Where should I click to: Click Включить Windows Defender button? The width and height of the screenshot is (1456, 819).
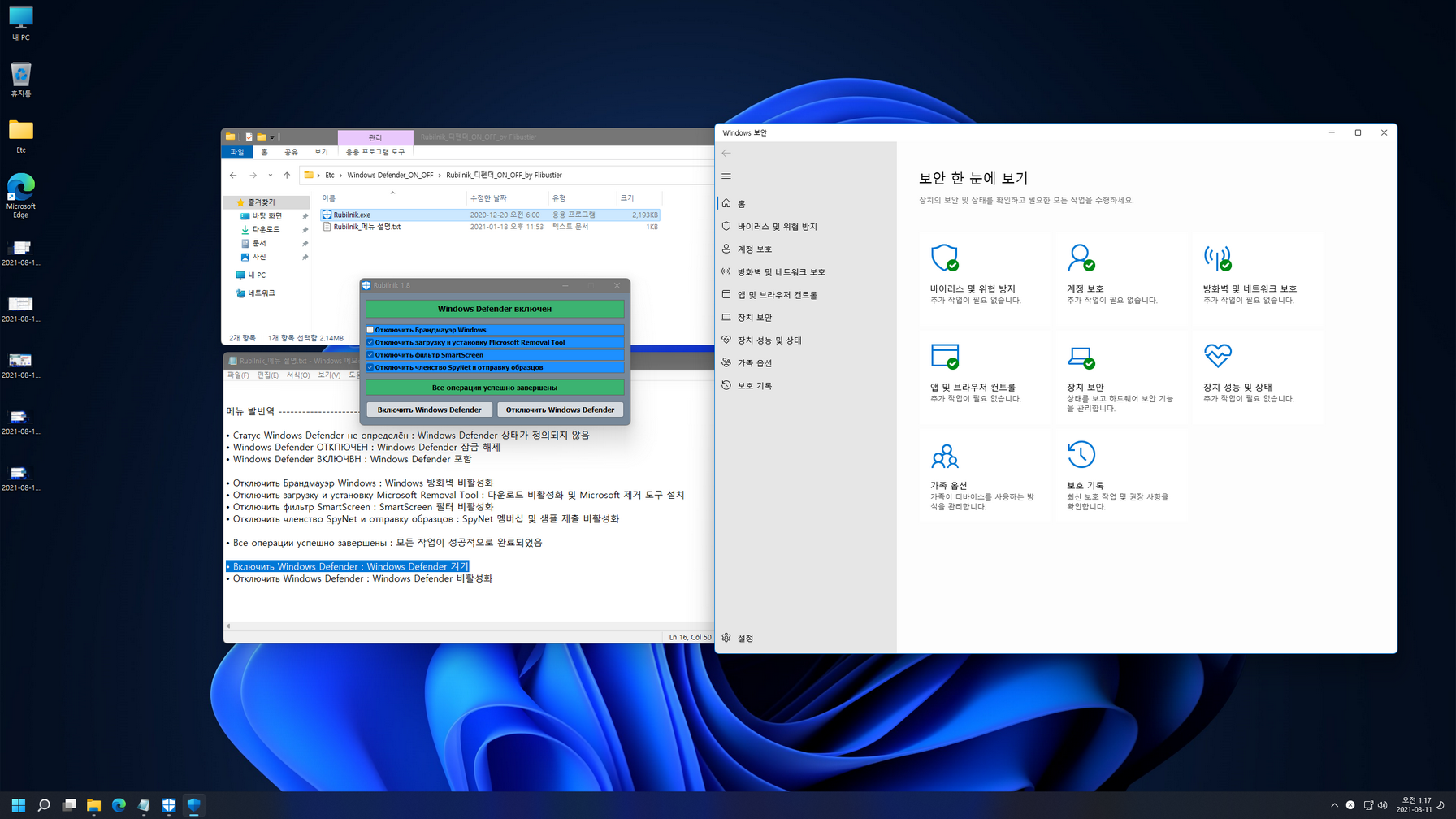(x=429, y=409)
